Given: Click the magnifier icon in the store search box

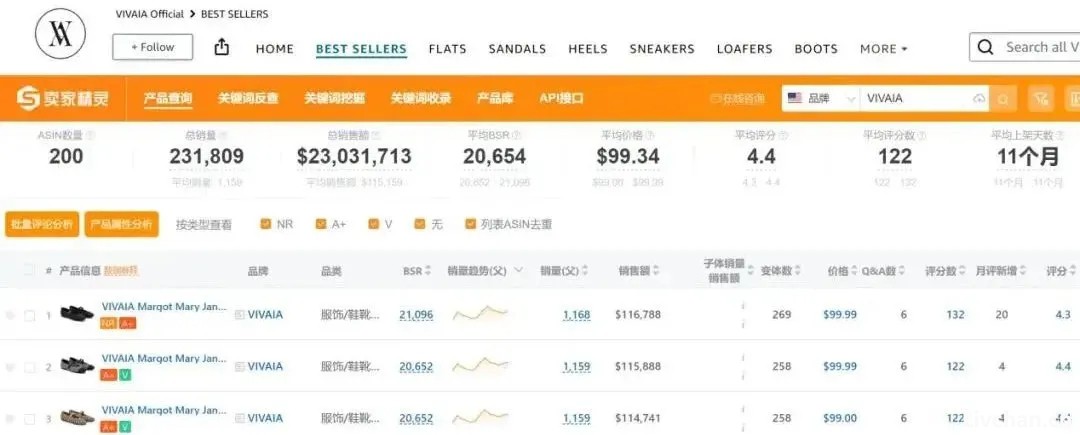Looking at the screenshot, I should coord(986,47).
